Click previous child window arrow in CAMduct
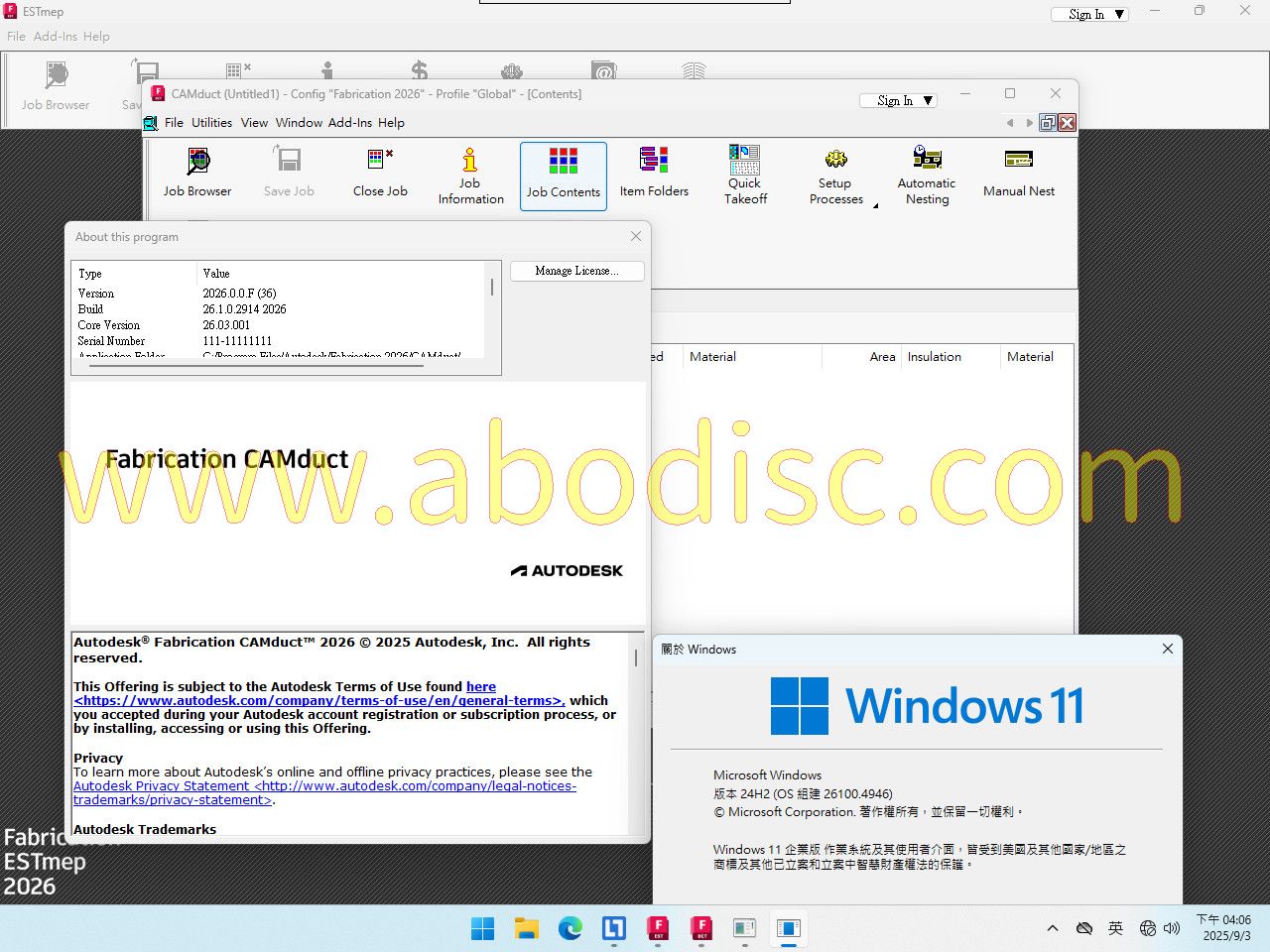1270x952 pixels. [1010, 123]
